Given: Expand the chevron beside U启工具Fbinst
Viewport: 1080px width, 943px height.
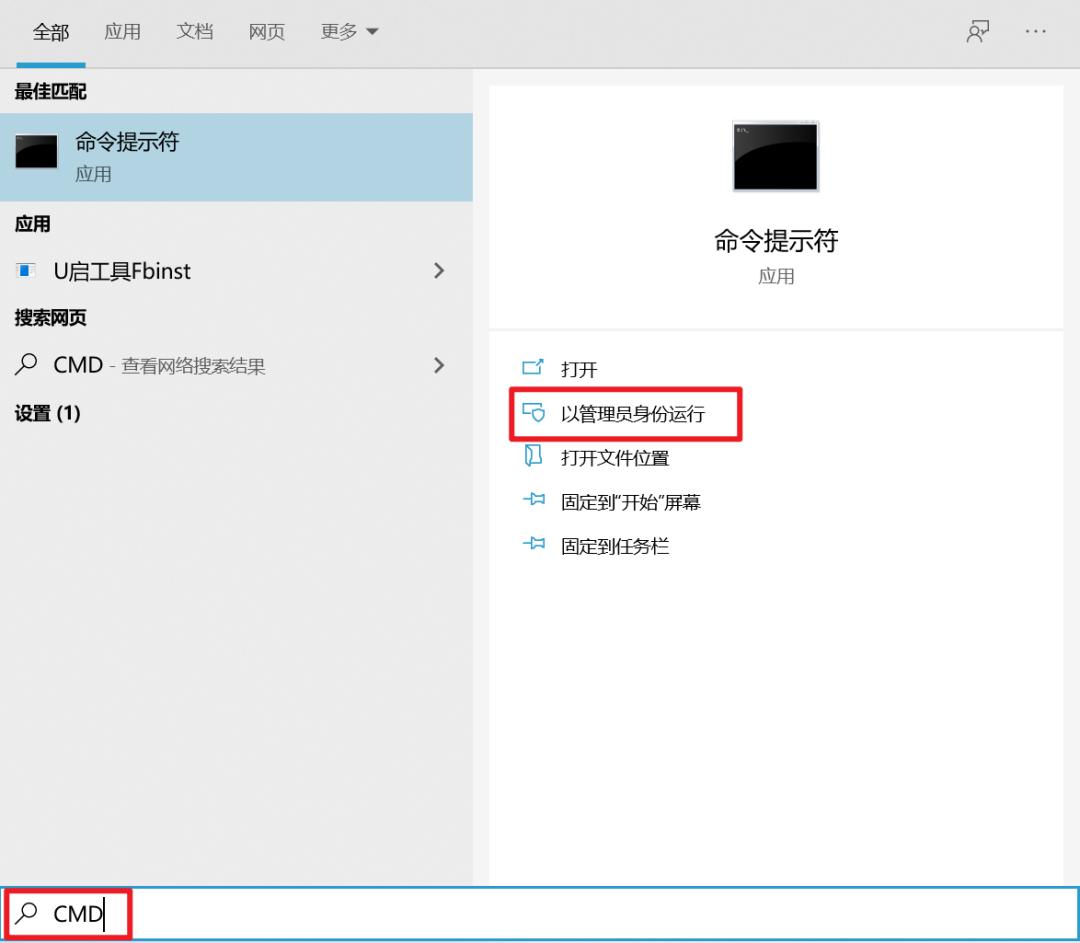Looking at the screenshot, I should pyautogui.click(x=439, y=270).
